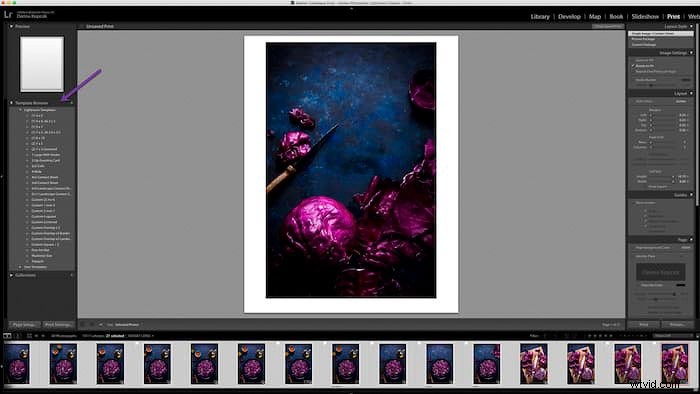Toggle the Keep Square checkbox
The image size is (700, 394).
(646, 187)
